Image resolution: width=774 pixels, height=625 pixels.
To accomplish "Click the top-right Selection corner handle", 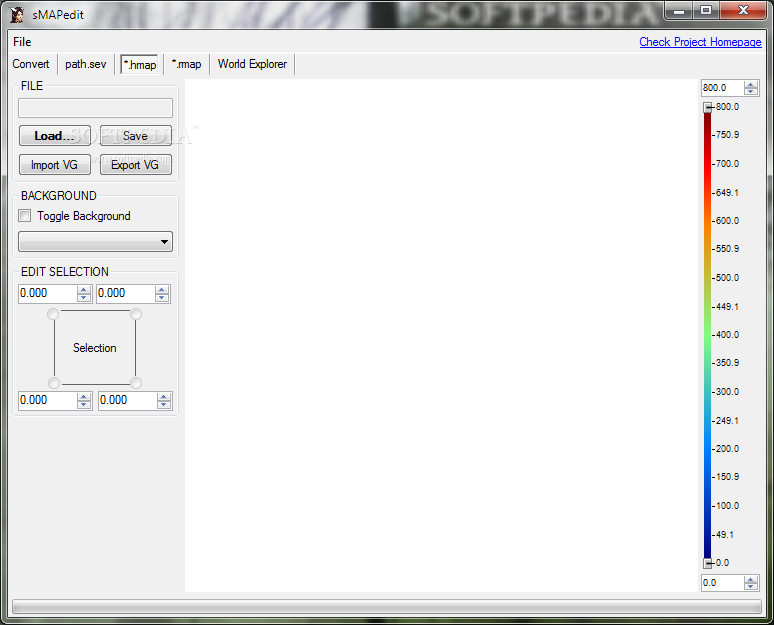I will pos(136,314).
